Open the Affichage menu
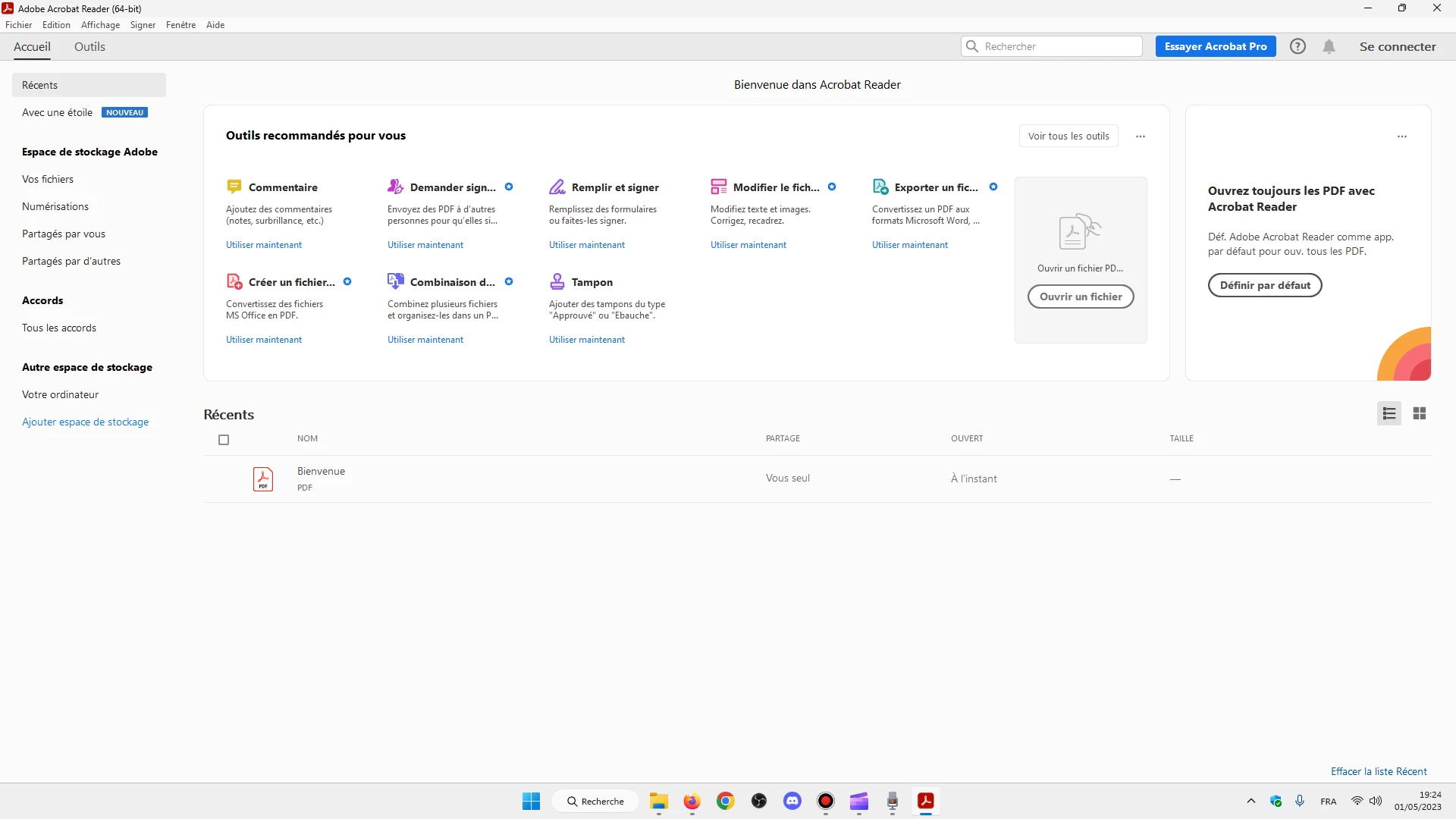This screenshot has width=1456, height=819. tap(100, 25)
